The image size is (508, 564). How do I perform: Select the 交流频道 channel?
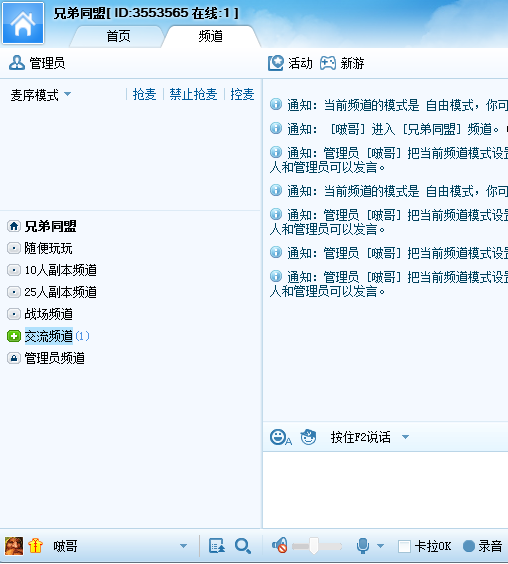[49, 336]
